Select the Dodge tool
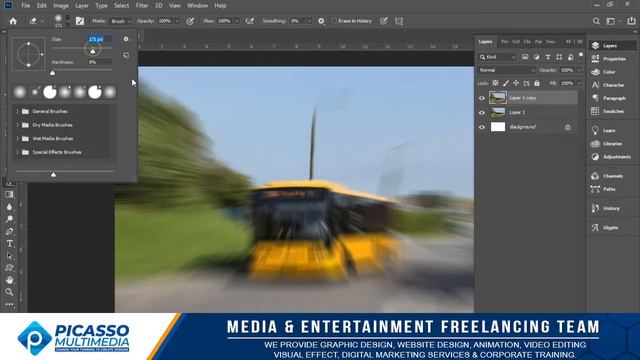 coord(9,219)
